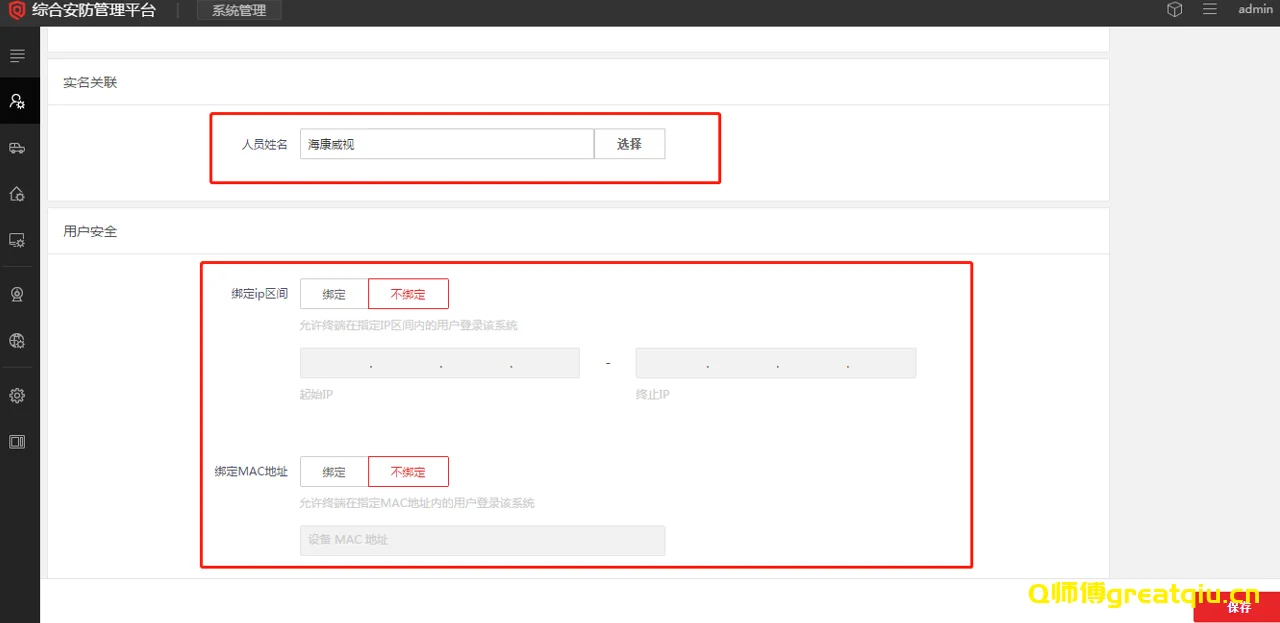Open the monitor settings sidebar icon
The image size is (1280, 623).
[x=17, y=240]
